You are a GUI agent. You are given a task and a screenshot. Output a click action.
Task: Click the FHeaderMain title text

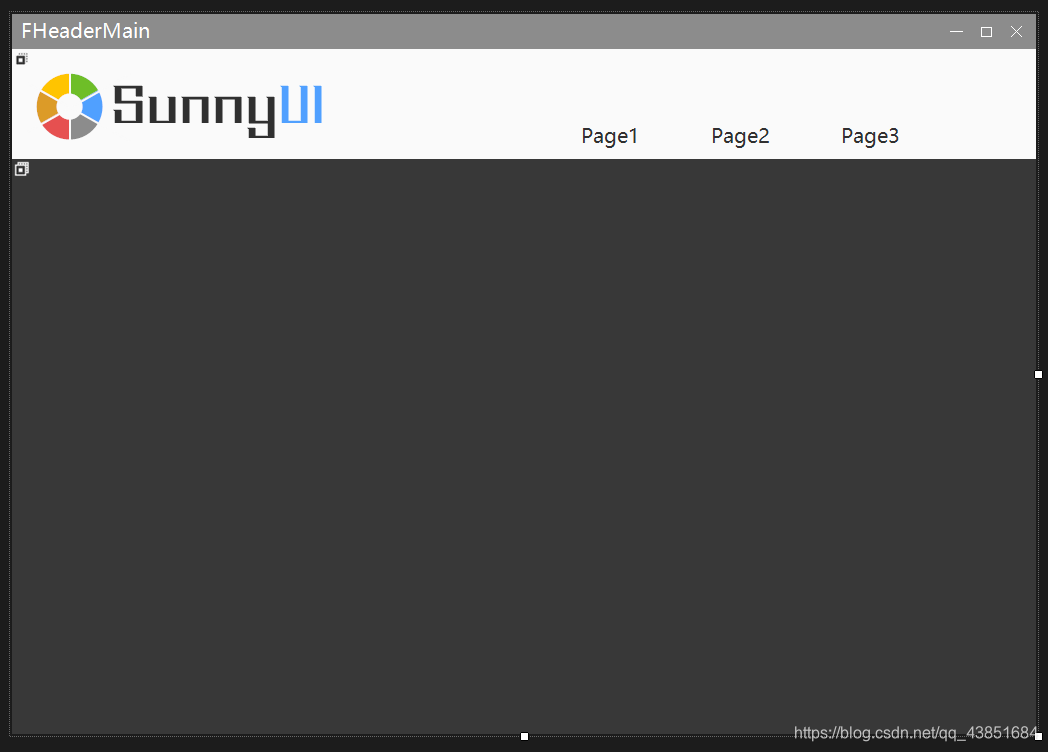click(86, 31)
